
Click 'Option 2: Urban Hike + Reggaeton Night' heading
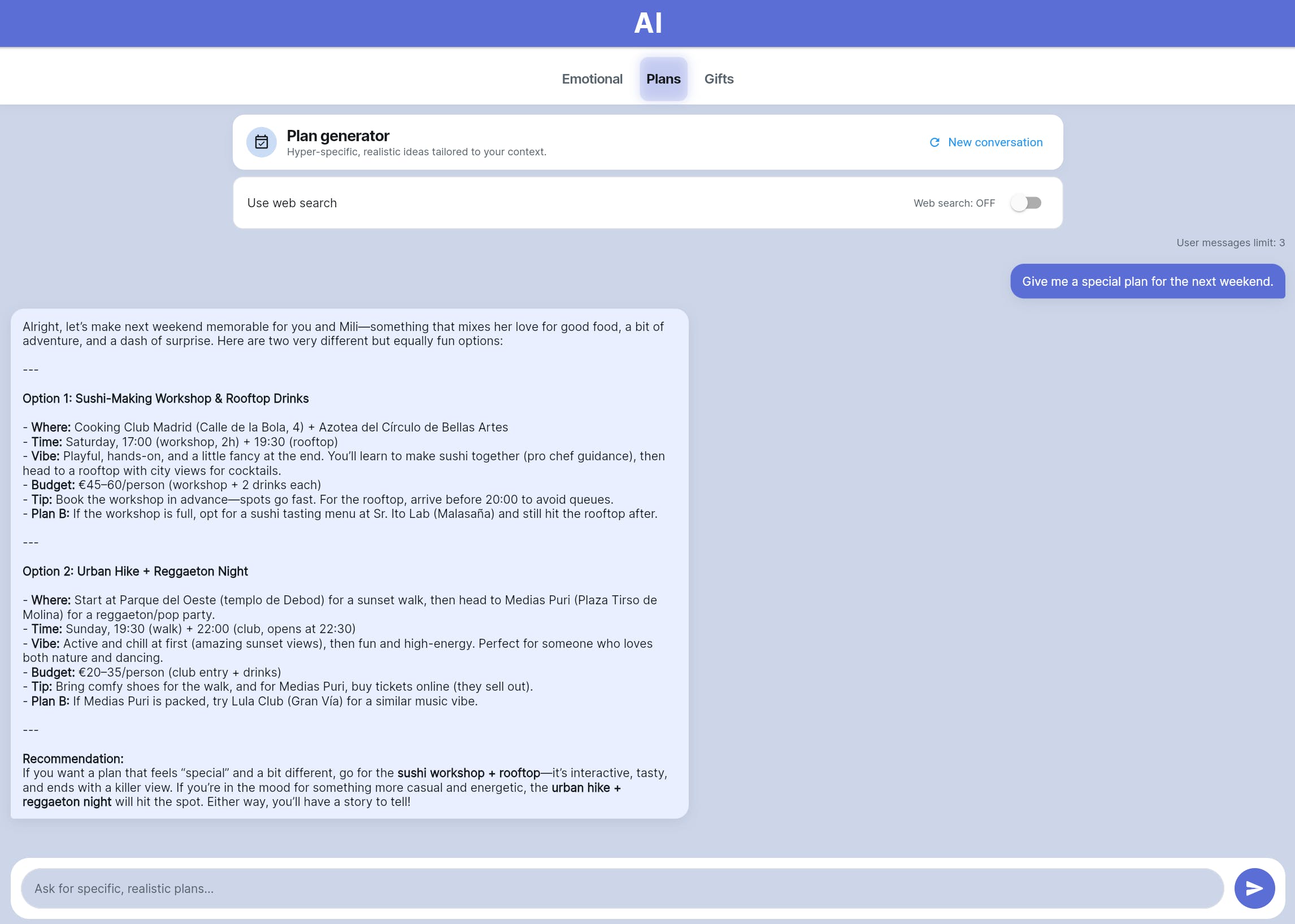pos(136,571)
